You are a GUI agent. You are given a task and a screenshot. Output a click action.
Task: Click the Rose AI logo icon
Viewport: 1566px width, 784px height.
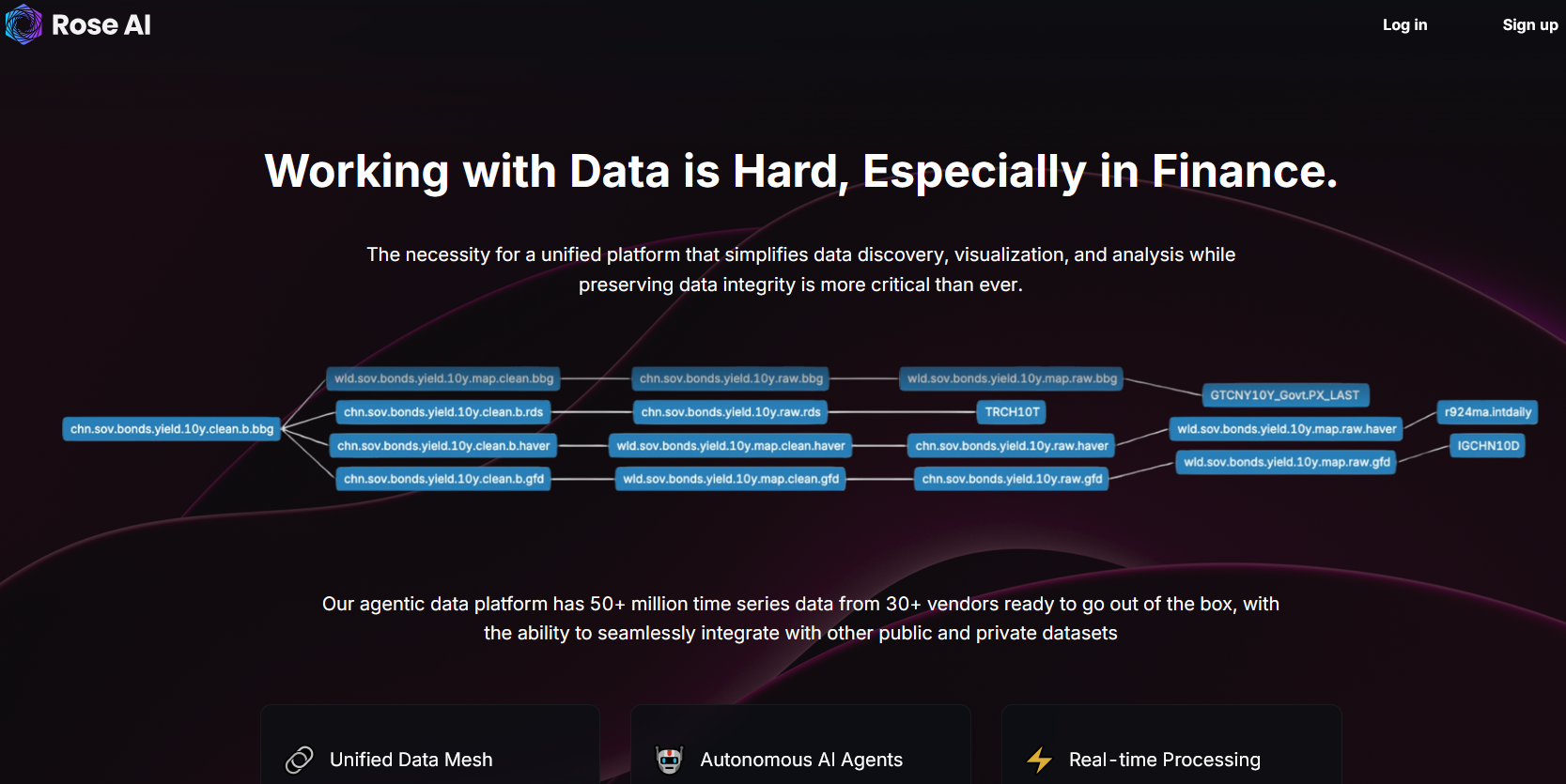tap(23, 24)
